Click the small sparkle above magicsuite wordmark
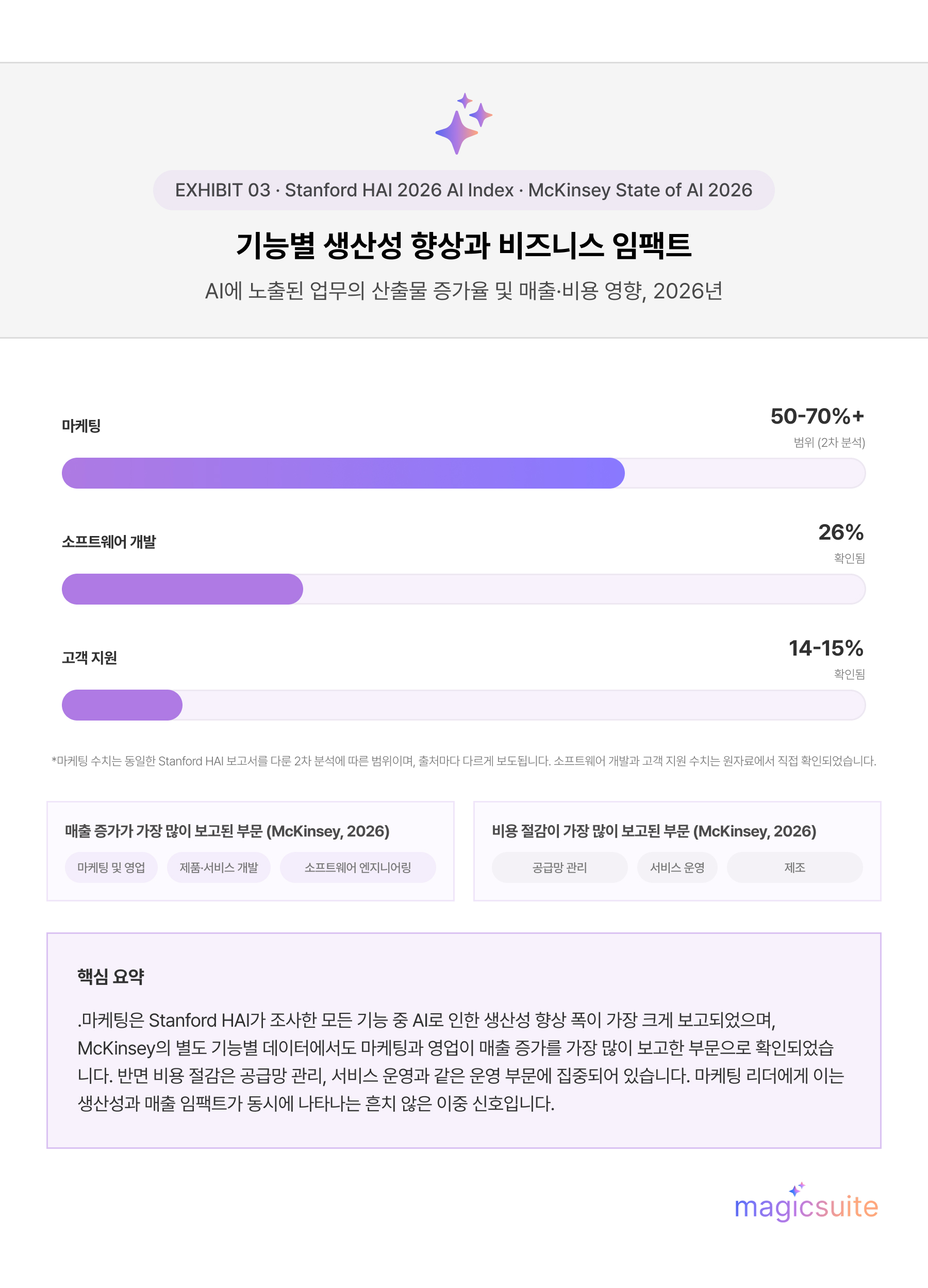 point(797,1189)
